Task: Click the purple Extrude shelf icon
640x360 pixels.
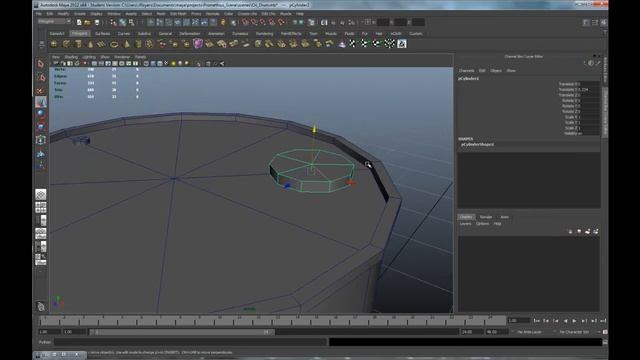Action: (198, 44)
